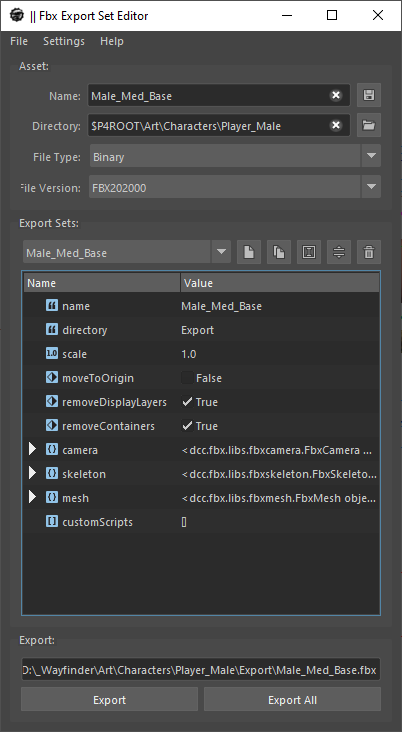Click the 1.0 float icon beside scale
402x732 pixels.
pyautogui.click(x=52, y=354)
